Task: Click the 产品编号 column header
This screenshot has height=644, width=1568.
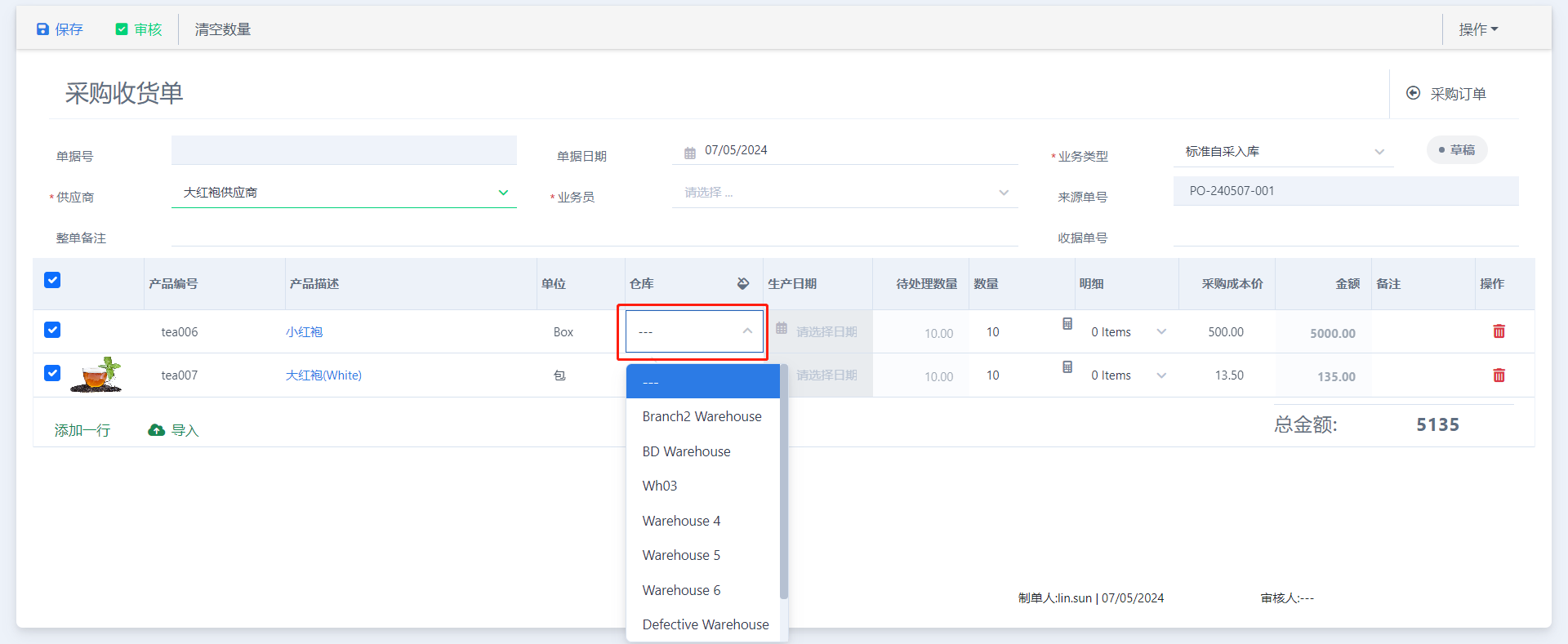Action: coord(173,284)
